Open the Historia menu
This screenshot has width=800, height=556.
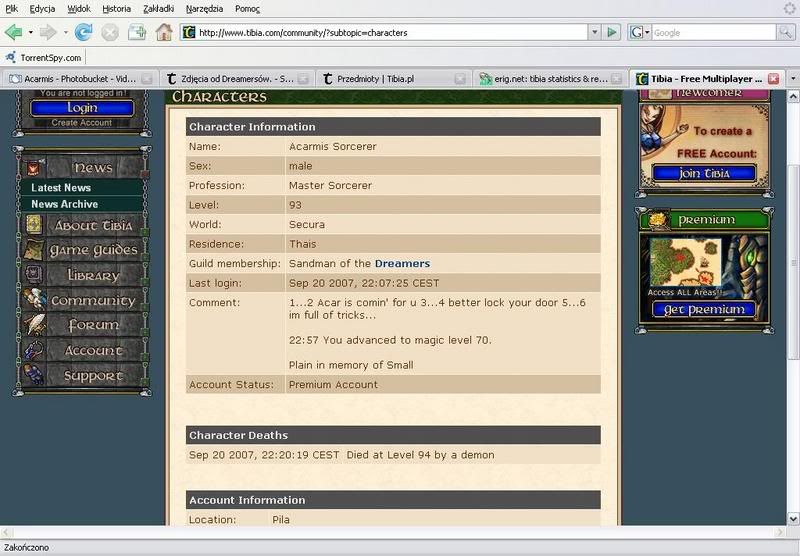(x=116, y=9)
